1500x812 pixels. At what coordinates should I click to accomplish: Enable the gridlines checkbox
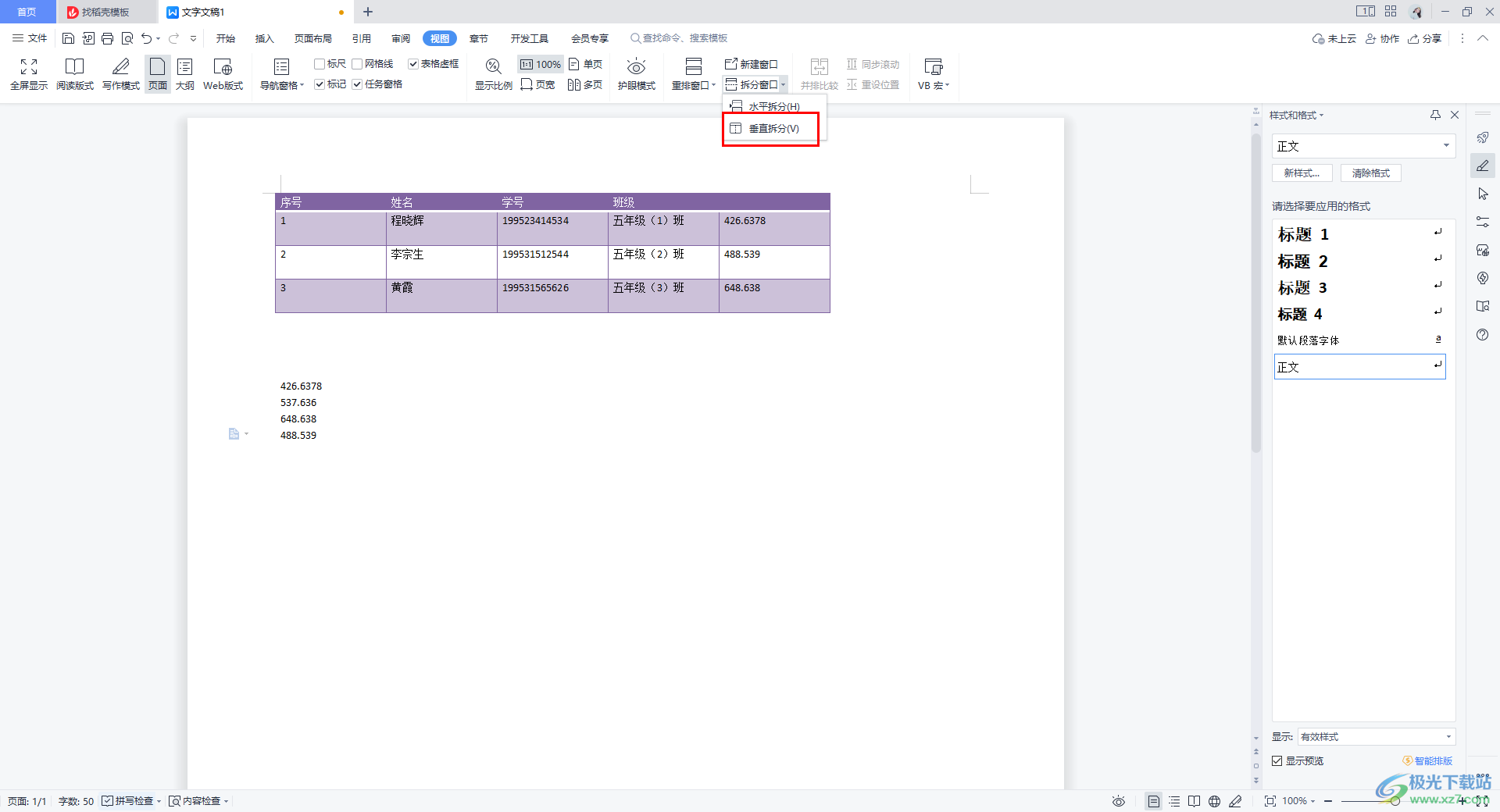(x=357, y=64)
